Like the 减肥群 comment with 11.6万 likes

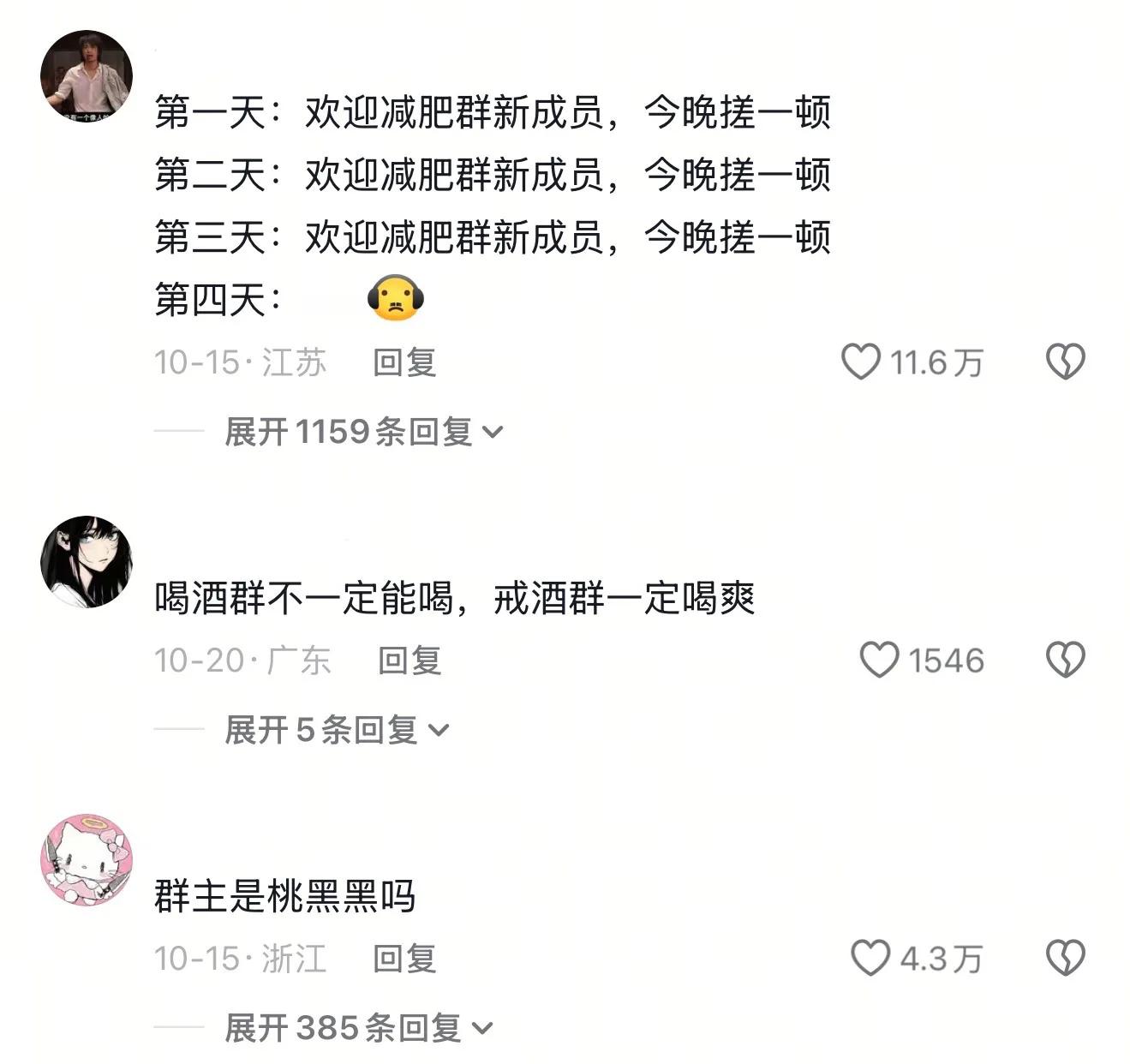(861, 362)
